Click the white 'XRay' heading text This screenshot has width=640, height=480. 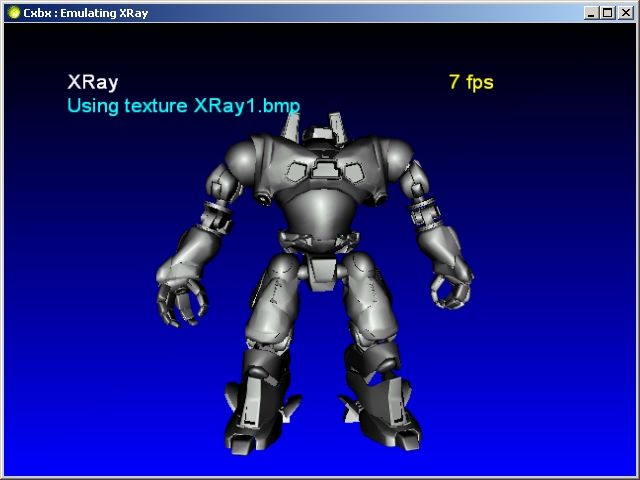(x=92, y=82)
